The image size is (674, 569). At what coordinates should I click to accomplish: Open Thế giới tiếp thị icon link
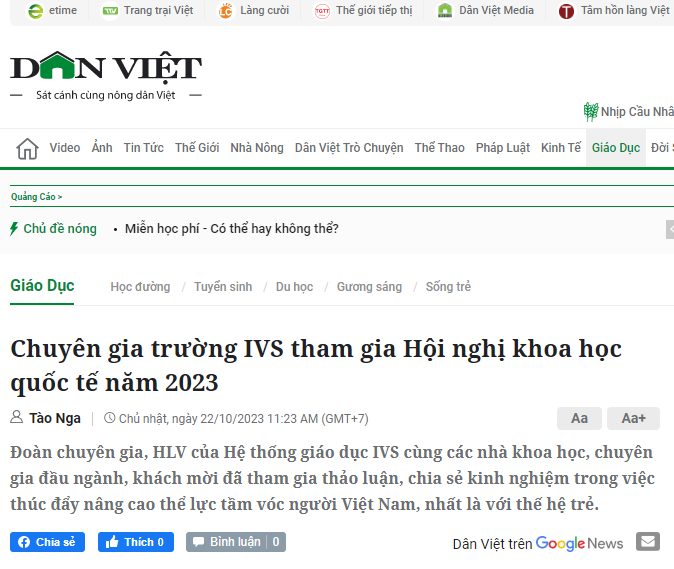322,11
